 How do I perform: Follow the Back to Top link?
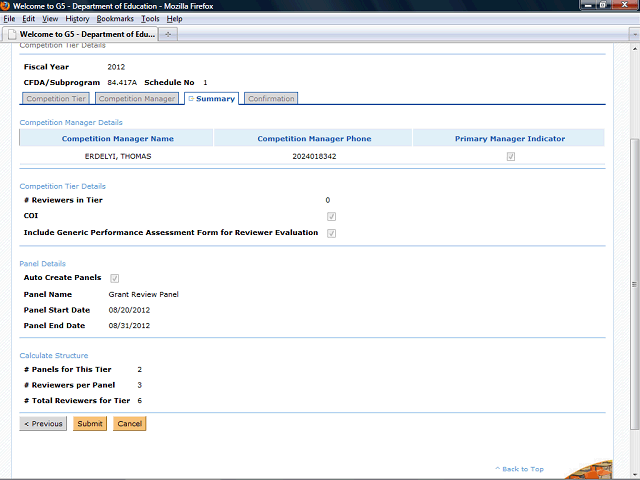(x=519, y=469)
